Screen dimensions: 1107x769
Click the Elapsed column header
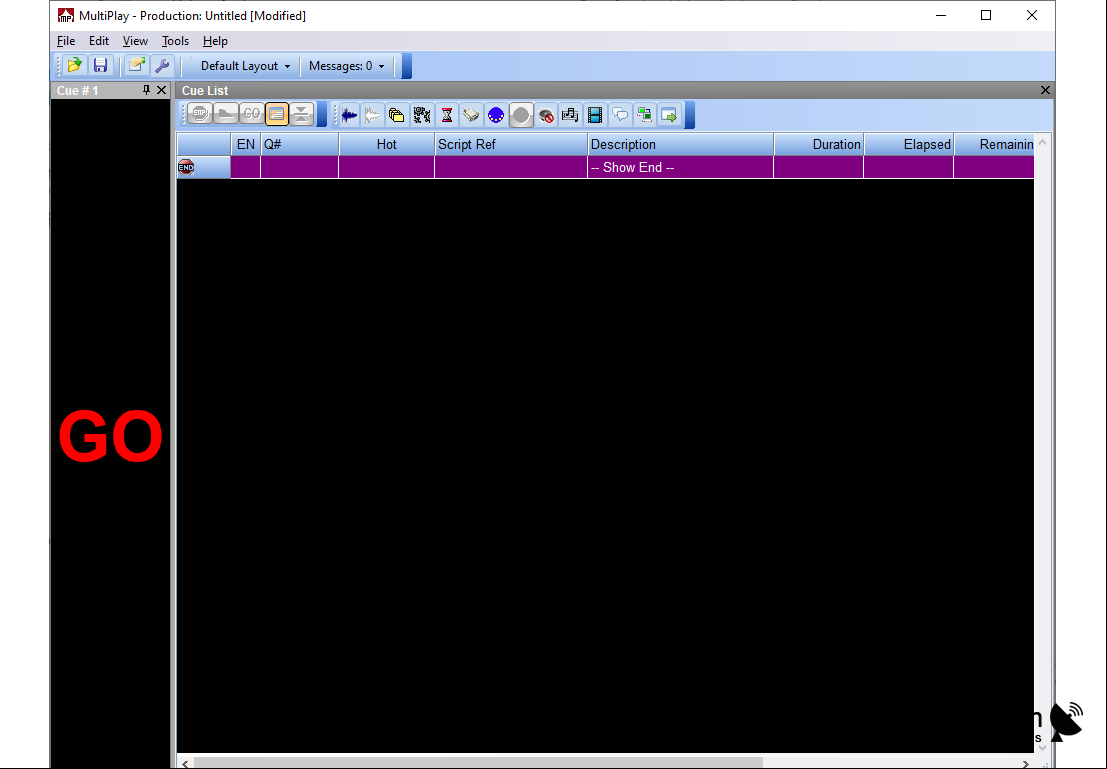point(909,144)
